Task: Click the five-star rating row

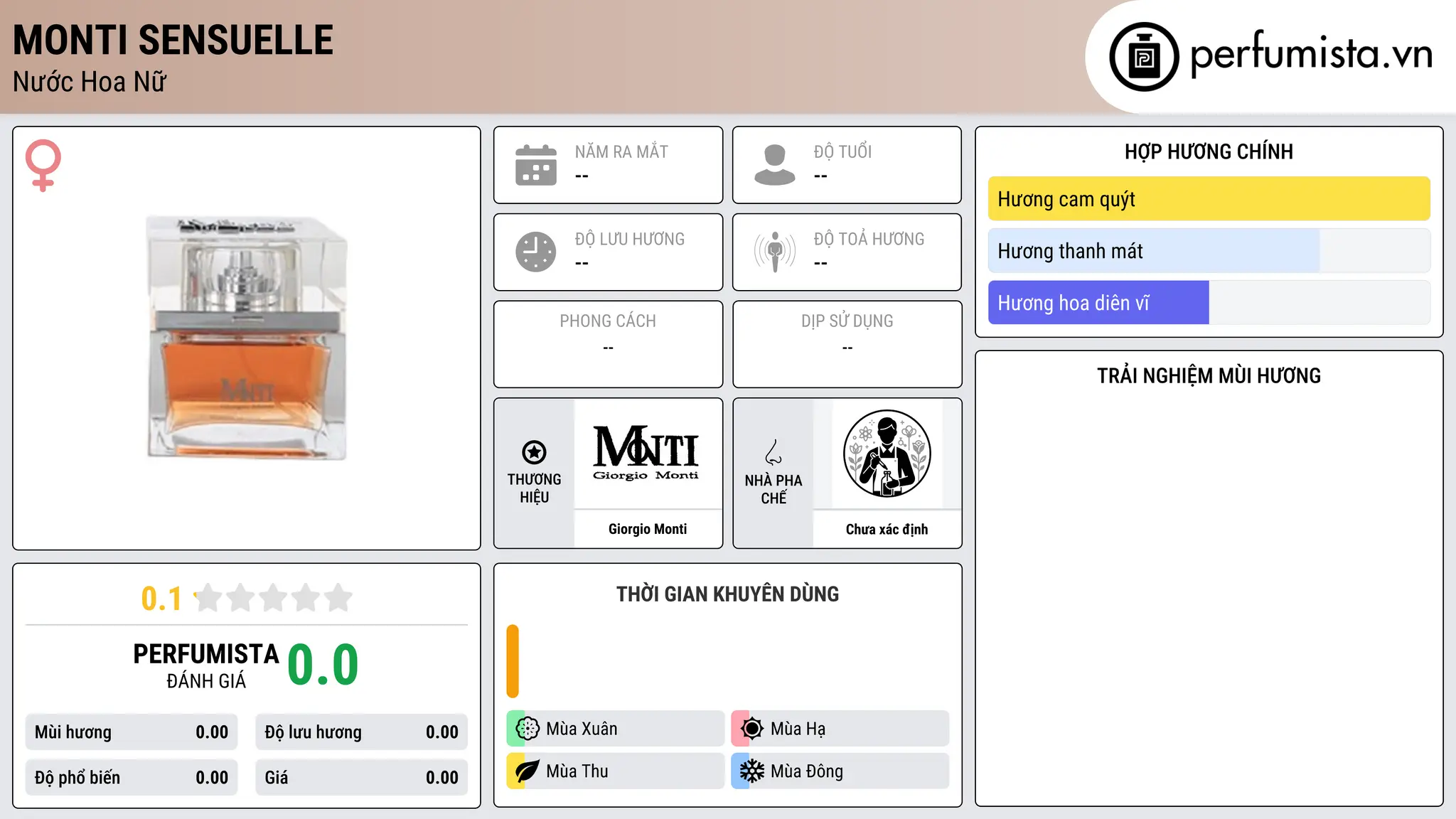Action: [273, 598]
